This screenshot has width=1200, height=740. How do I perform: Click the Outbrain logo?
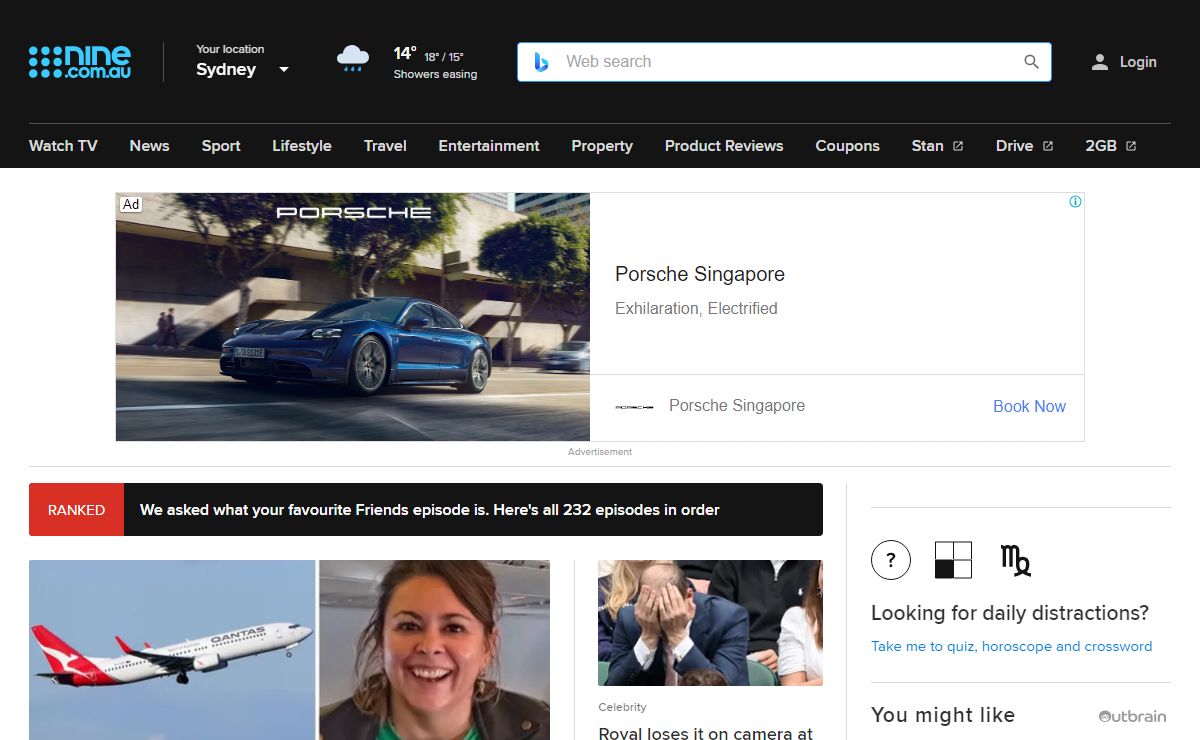click(x=1132, y=716)
